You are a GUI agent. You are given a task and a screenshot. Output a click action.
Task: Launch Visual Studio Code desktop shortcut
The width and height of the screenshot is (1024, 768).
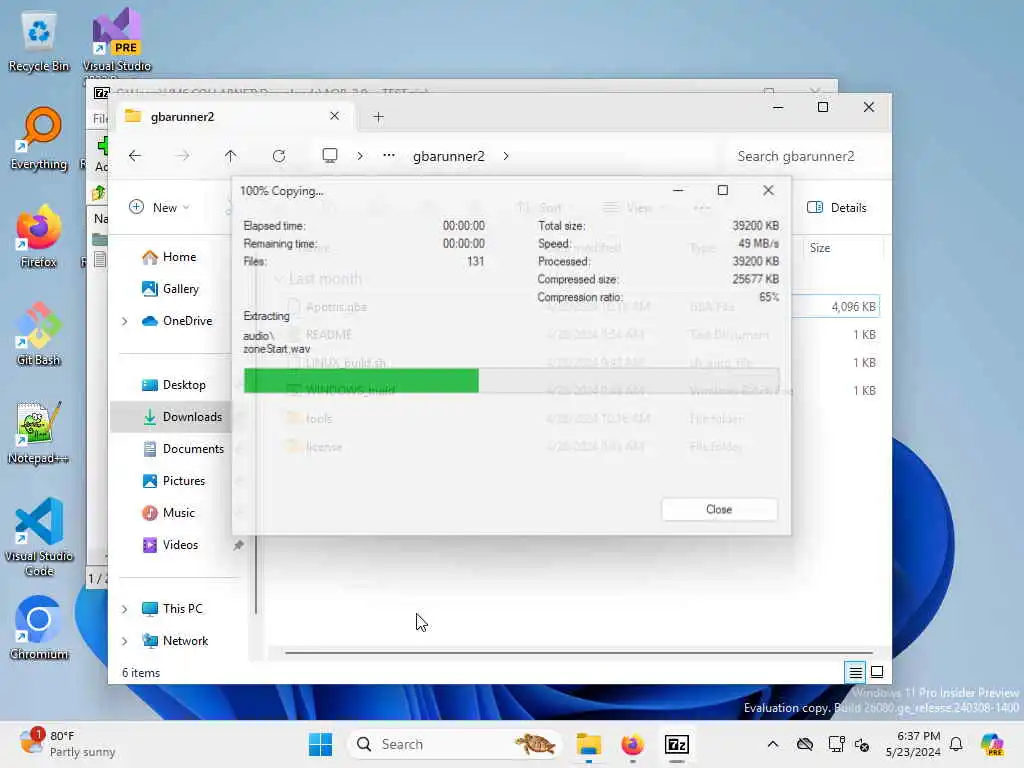coord(39,537)
